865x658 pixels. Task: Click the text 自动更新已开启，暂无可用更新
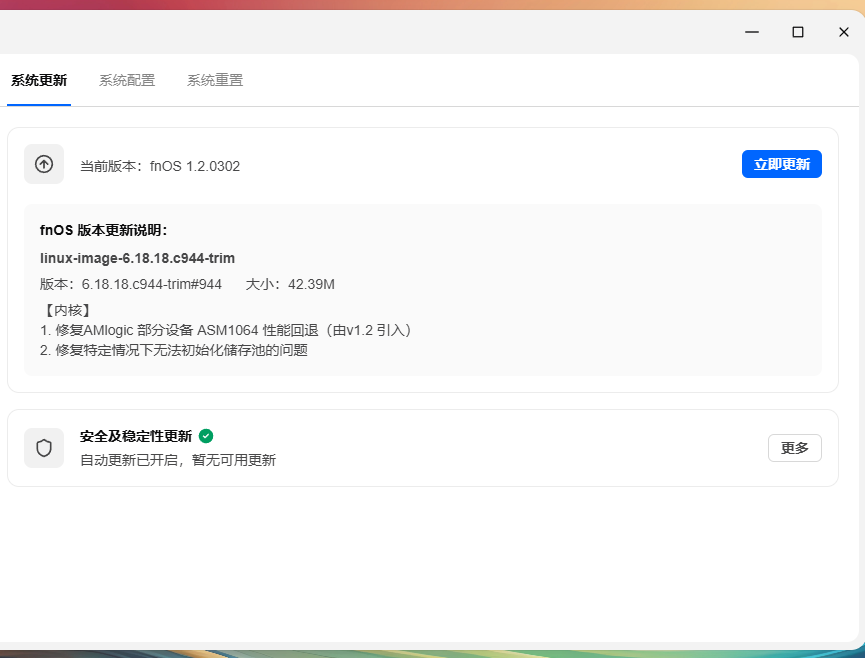[178, 460]
